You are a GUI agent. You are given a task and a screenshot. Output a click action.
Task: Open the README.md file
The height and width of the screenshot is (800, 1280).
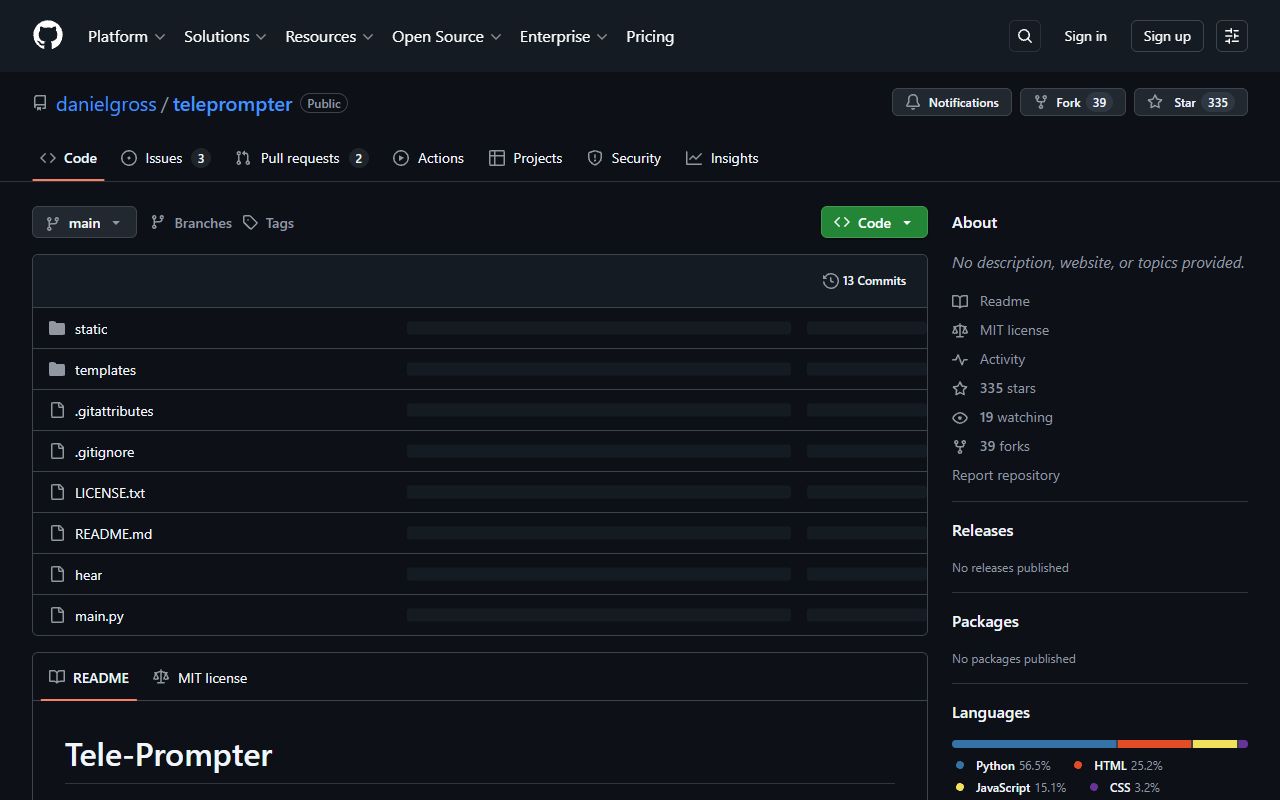113,534
